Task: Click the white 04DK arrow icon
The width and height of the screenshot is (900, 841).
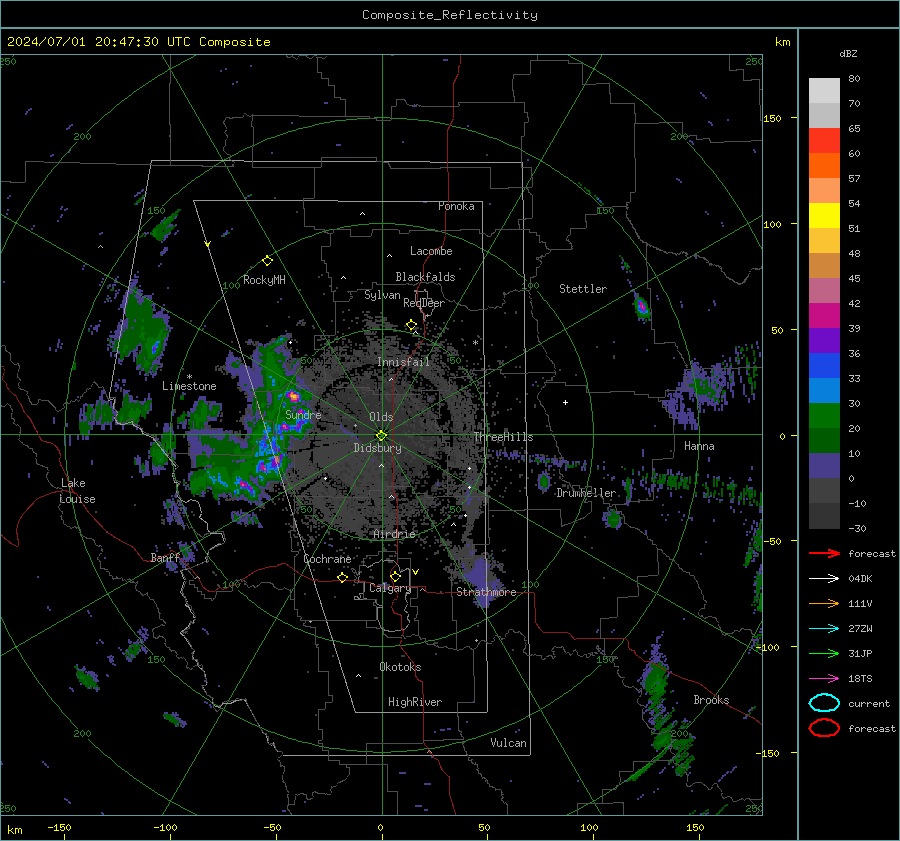Action: pyautogui.click(x=824, y=579)
